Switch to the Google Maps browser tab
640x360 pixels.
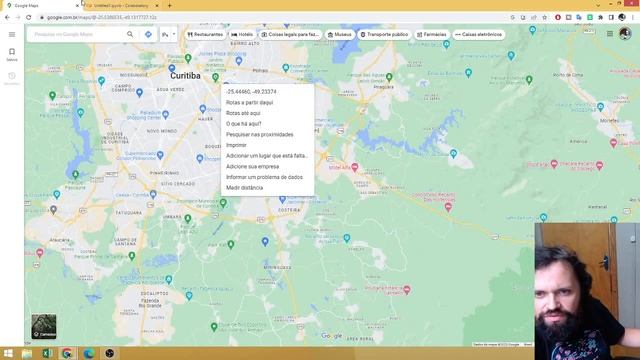pos(41,6)
